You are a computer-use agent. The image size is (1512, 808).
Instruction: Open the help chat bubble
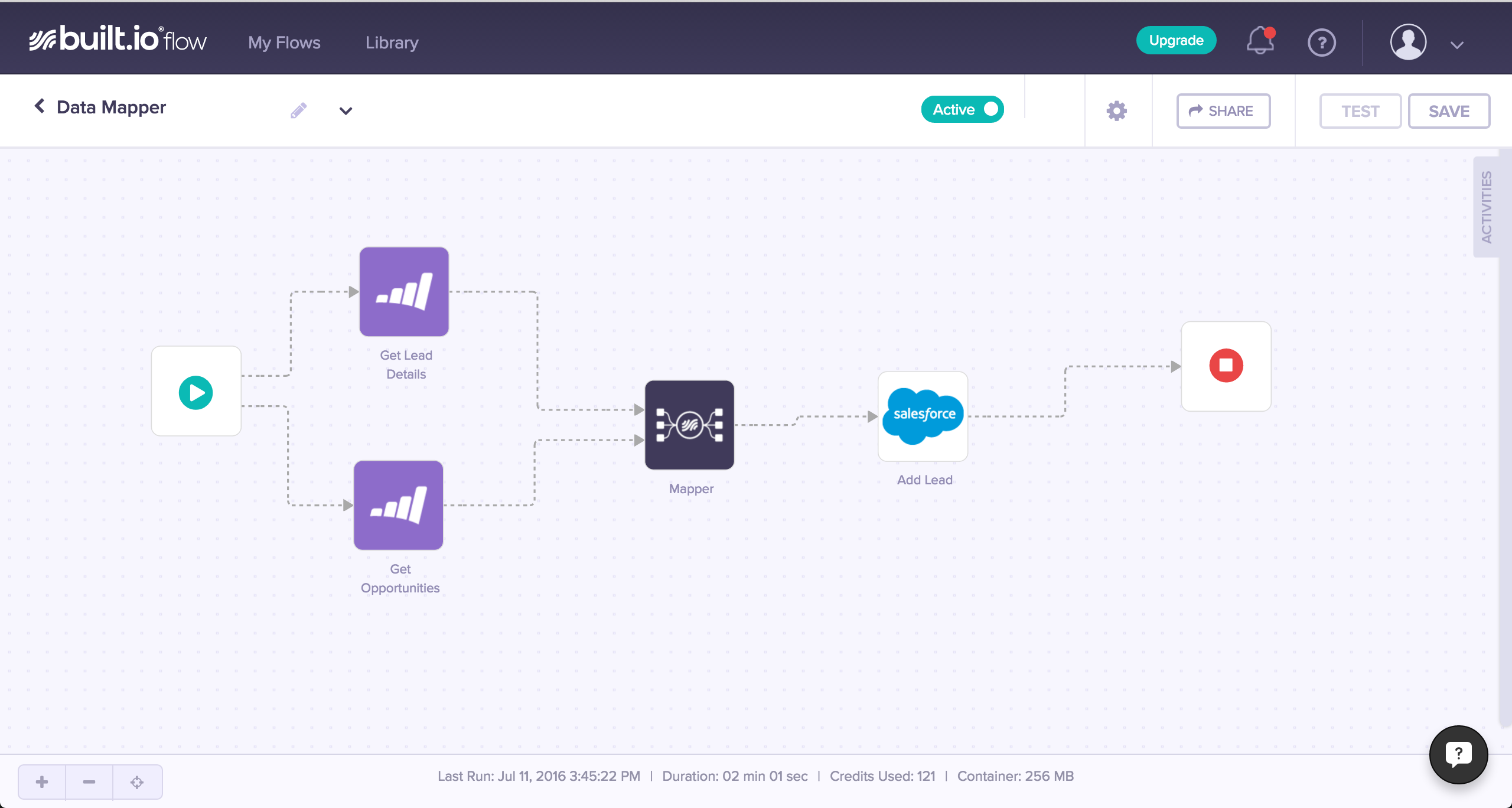pos(1458,754)
